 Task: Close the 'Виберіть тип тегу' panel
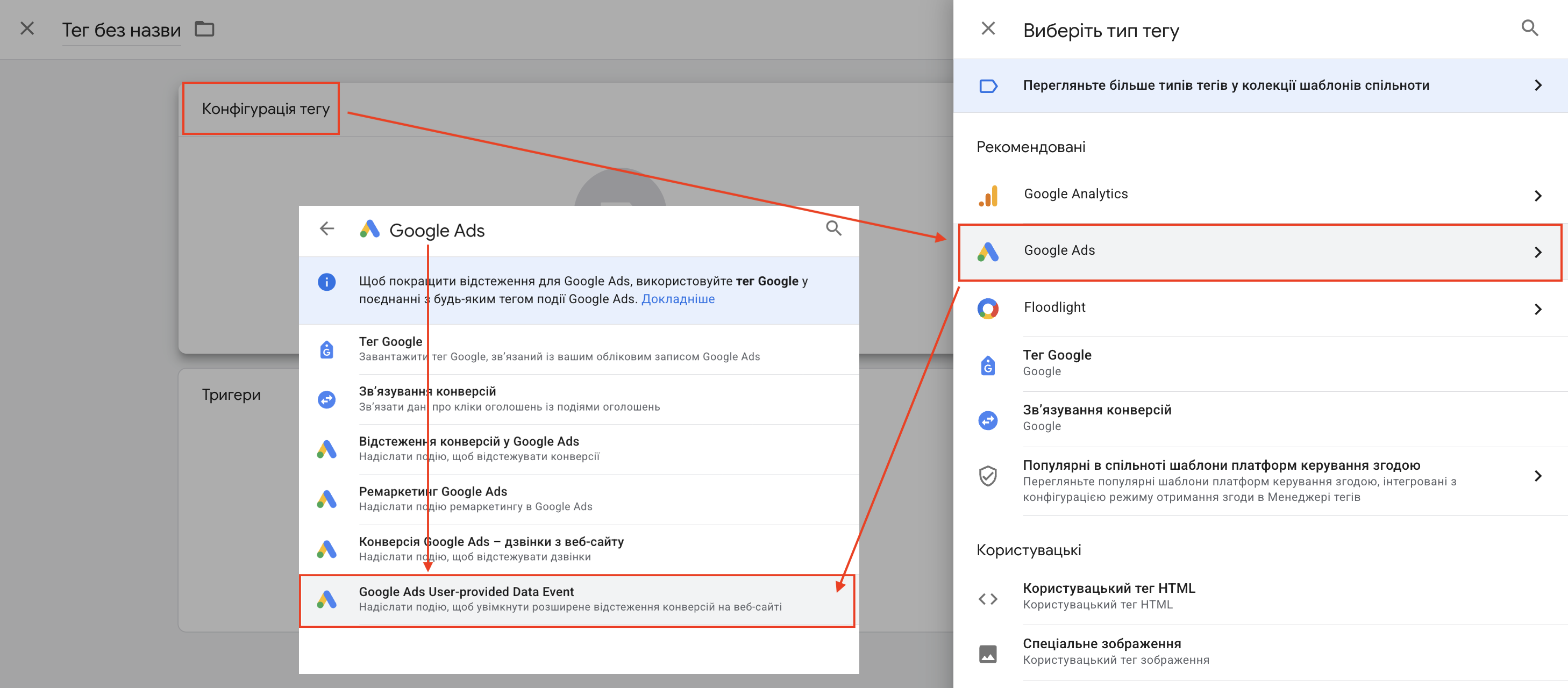(x=988, y=28)
